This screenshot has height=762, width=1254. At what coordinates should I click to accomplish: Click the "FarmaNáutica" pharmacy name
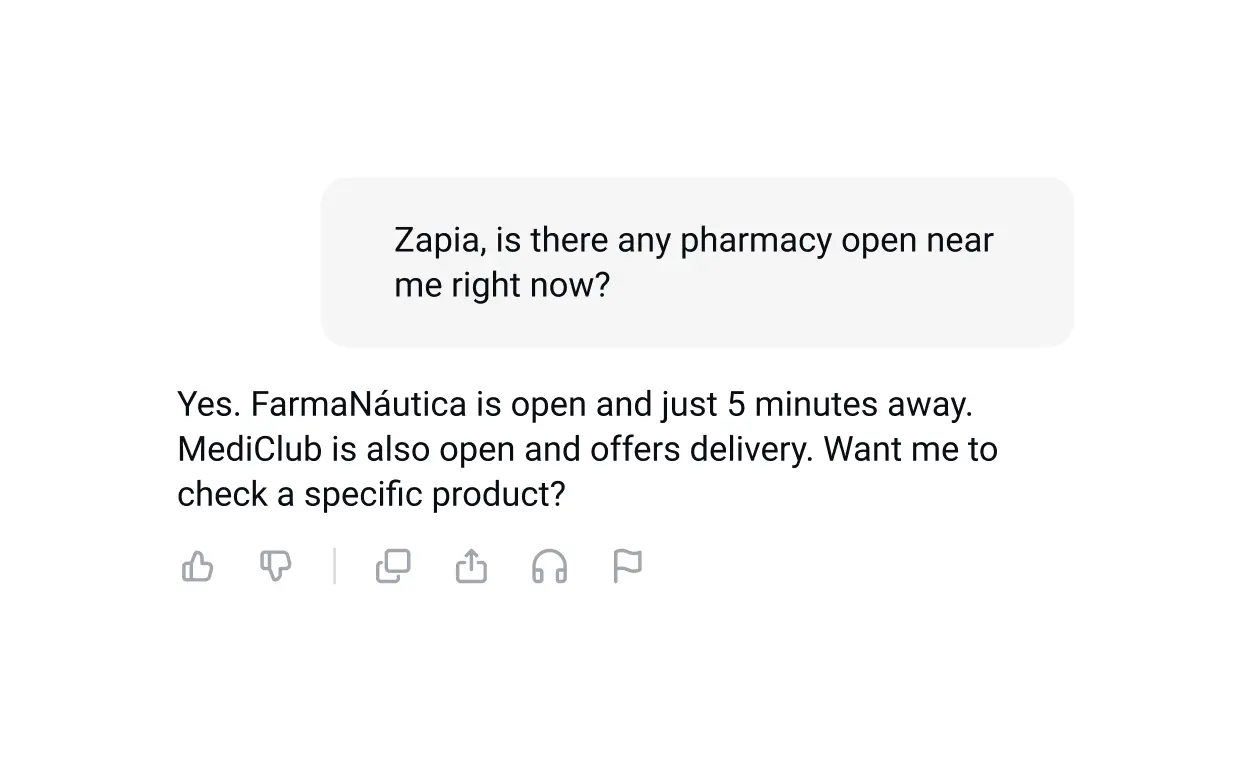(358, 405)
